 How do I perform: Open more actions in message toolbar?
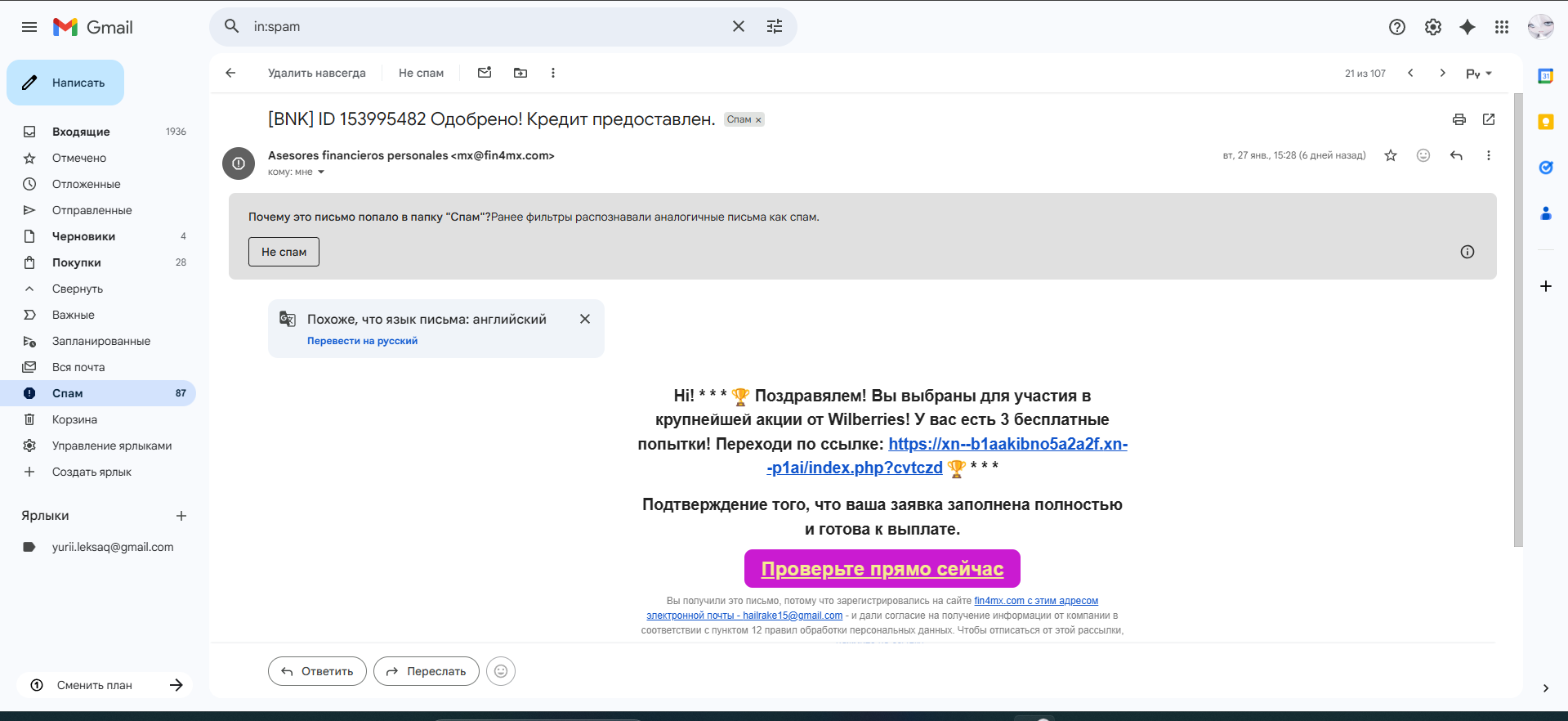point(553,73)
